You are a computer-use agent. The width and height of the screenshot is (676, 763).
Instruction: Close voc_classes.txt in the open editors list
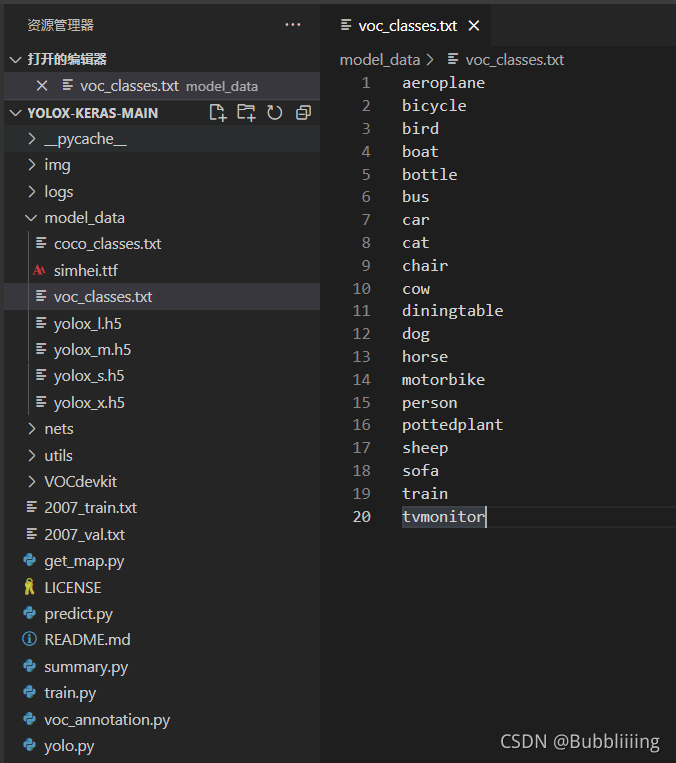[x=42, y=86]
